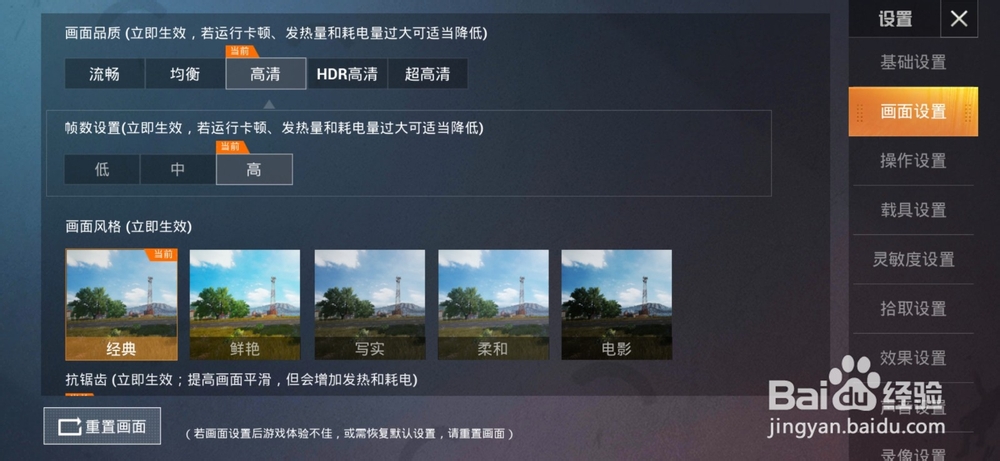Go to 载具设置 tab

[x=913, y=210]
